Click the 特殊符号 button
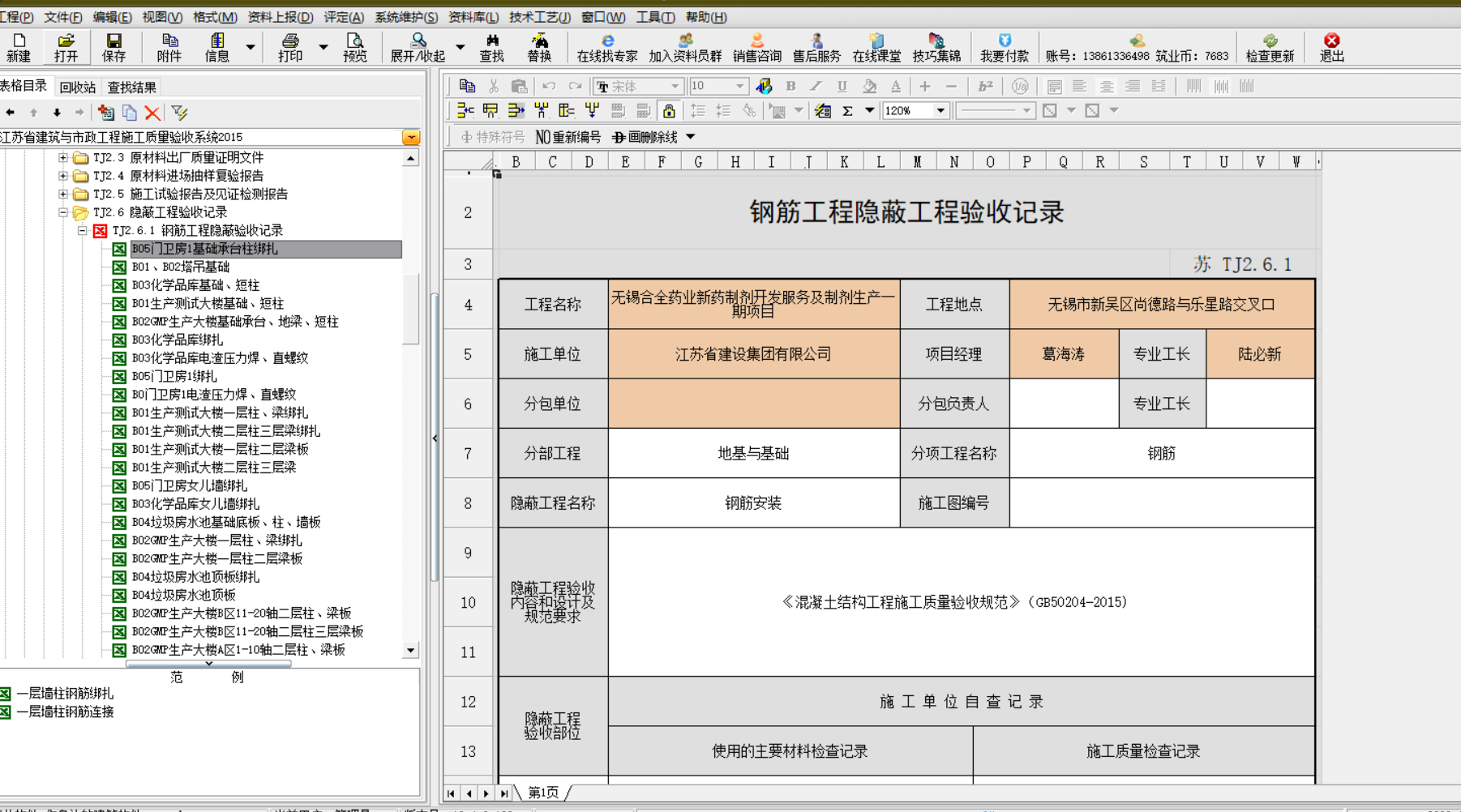Viewport: 1461px width, 812px height. pyautogui.click(x=492, y=137)
